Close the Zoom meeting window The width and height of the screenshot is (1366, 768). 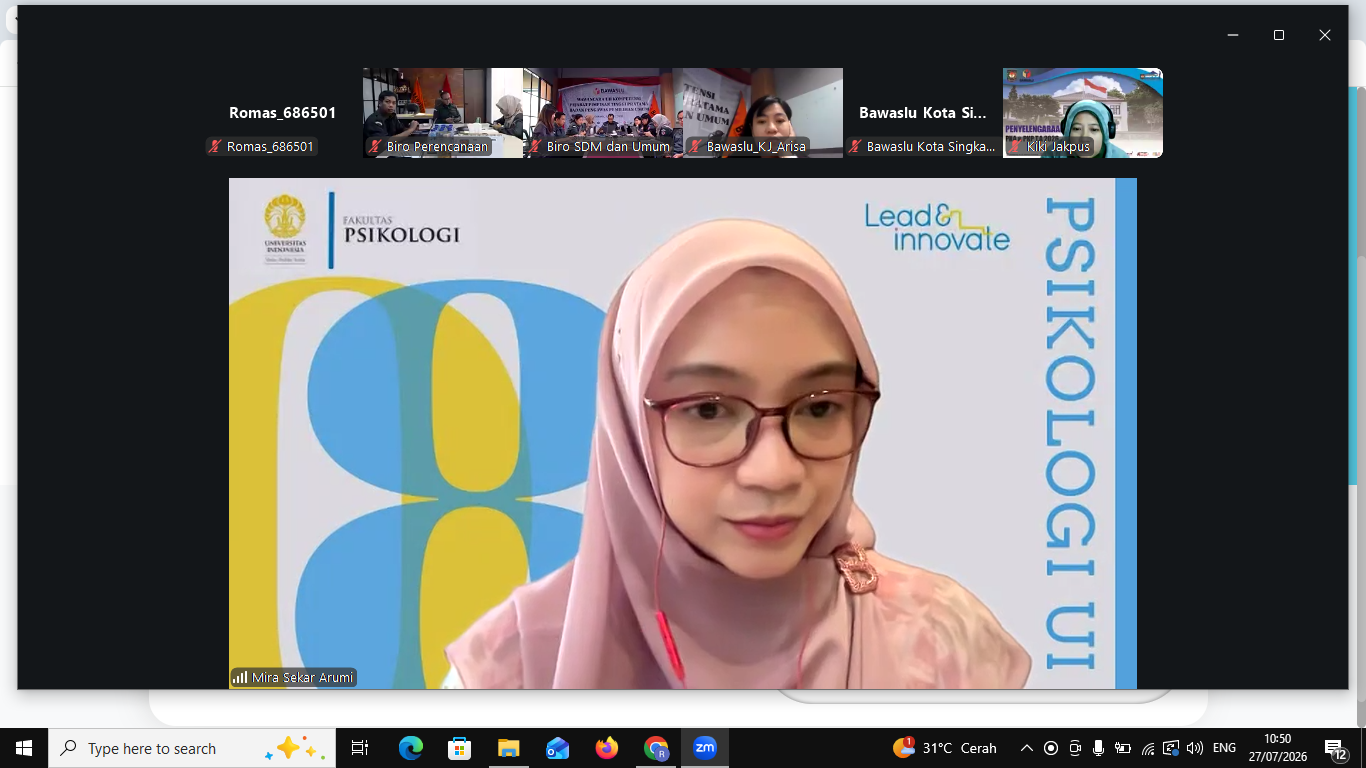(1325, 35)
